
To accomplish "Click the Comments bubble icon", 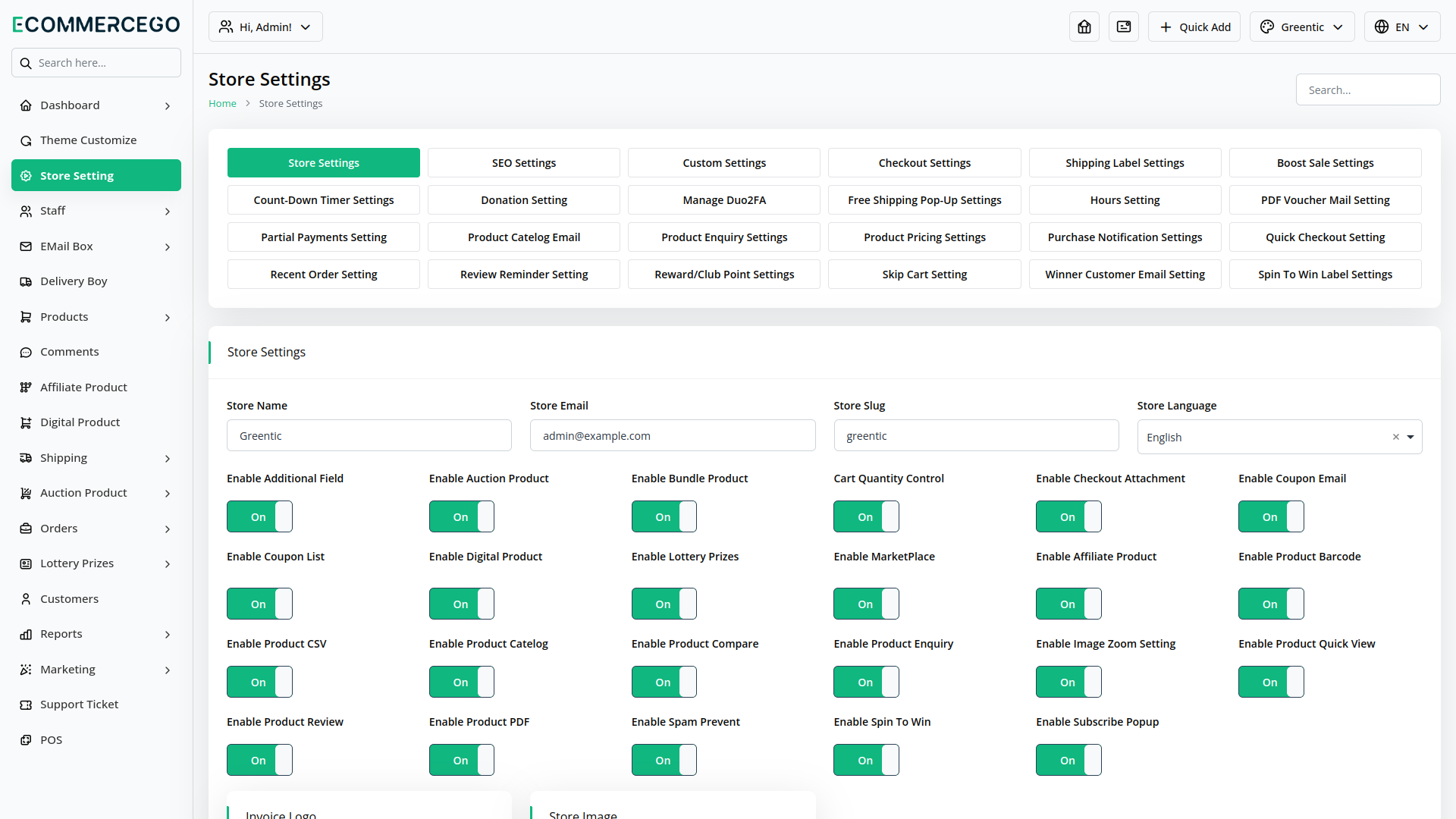I will click(26, 352).
